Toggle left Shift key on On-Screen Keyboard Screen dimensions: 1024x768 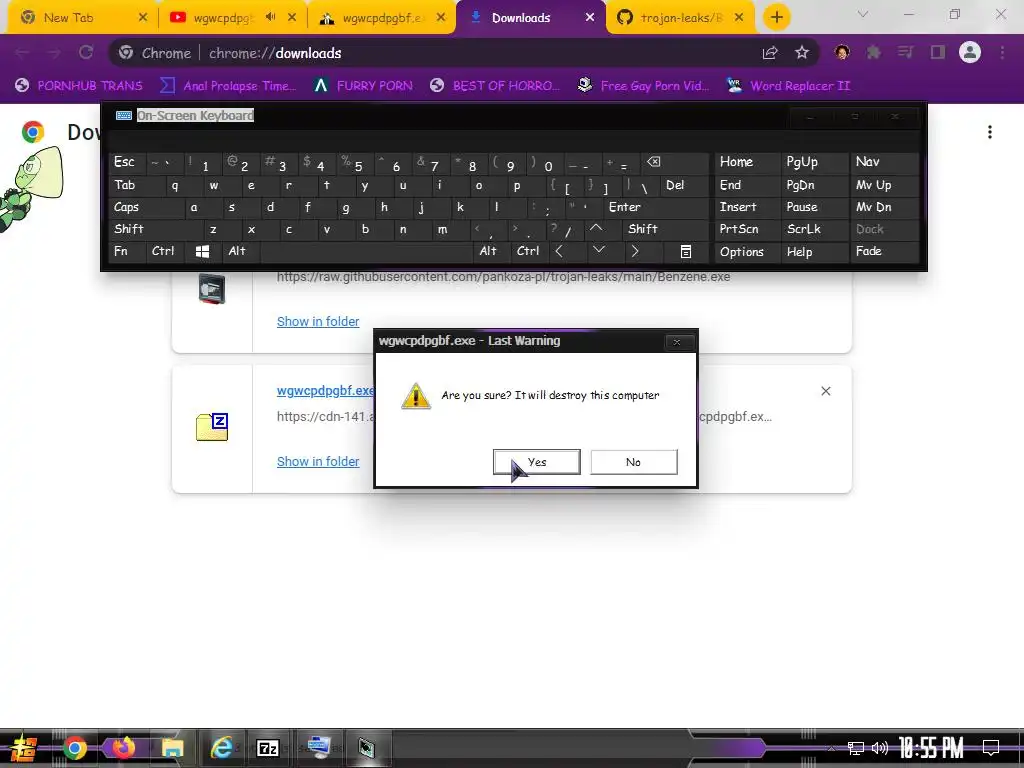(155, 229)
